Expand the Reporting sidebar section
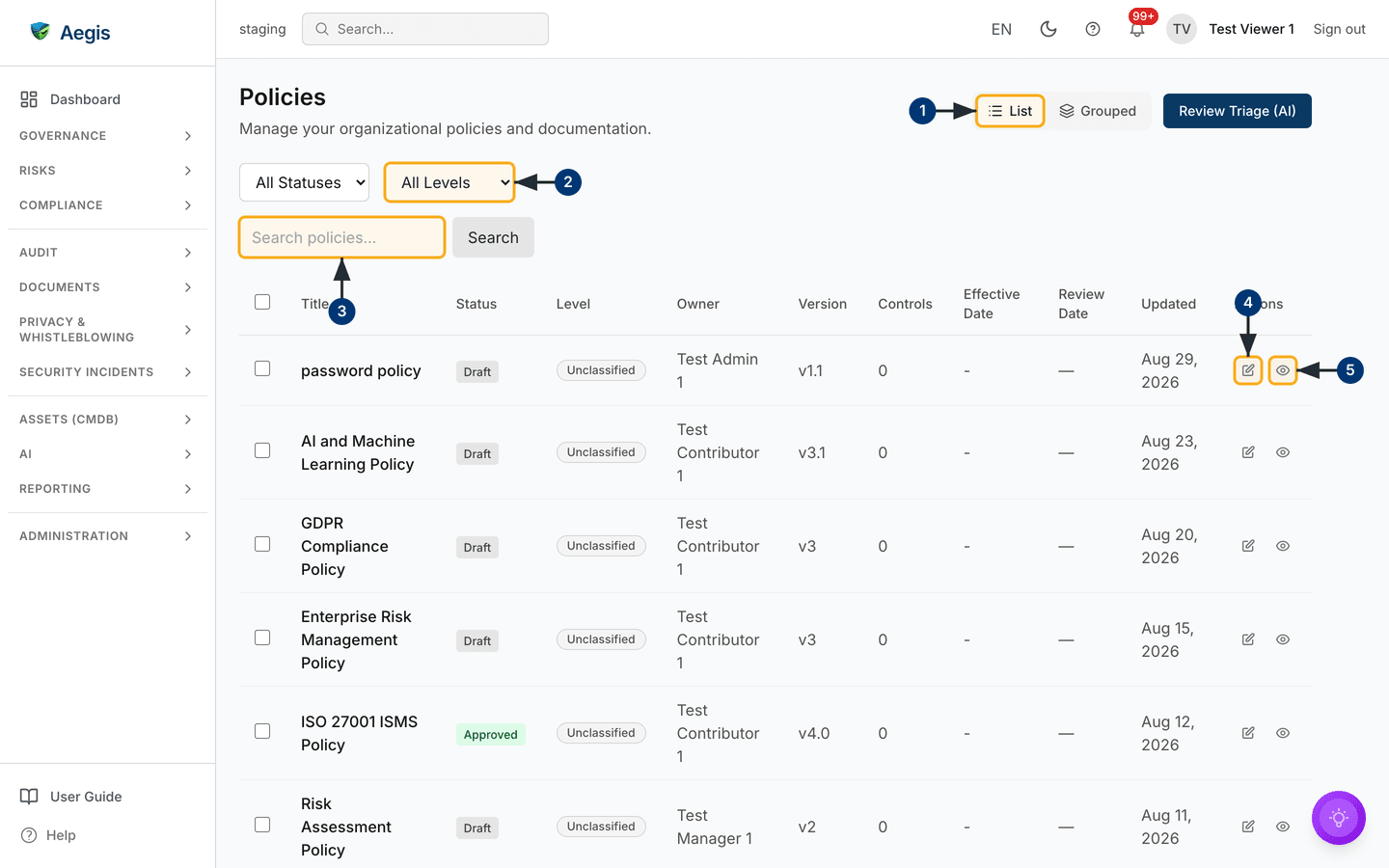 (107, 489)
